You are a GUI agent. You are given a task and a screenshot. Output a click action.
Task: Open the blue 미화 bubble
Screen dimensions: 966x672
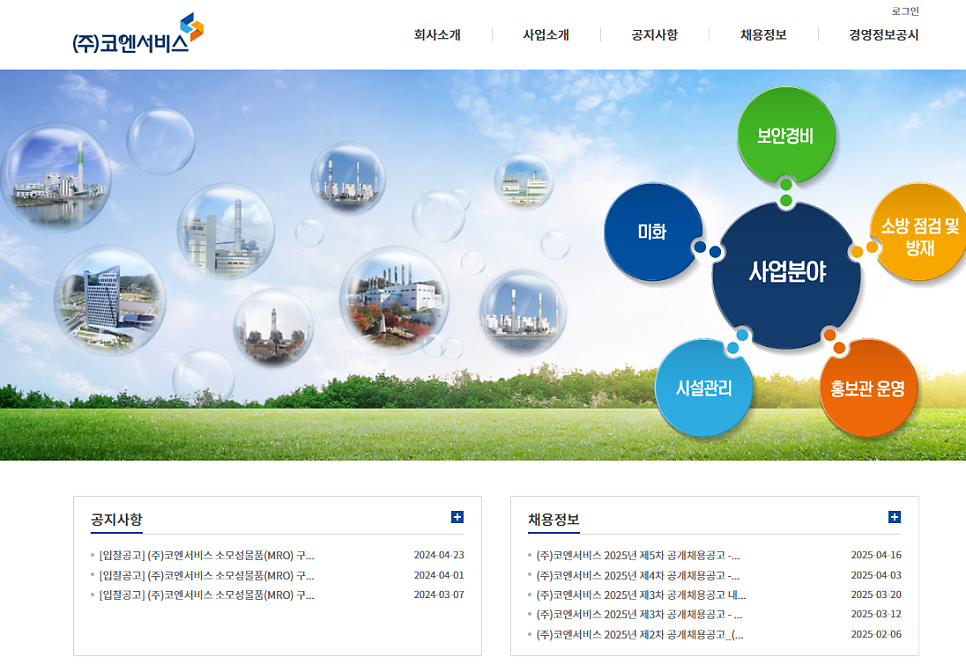[x=652, y=231]
